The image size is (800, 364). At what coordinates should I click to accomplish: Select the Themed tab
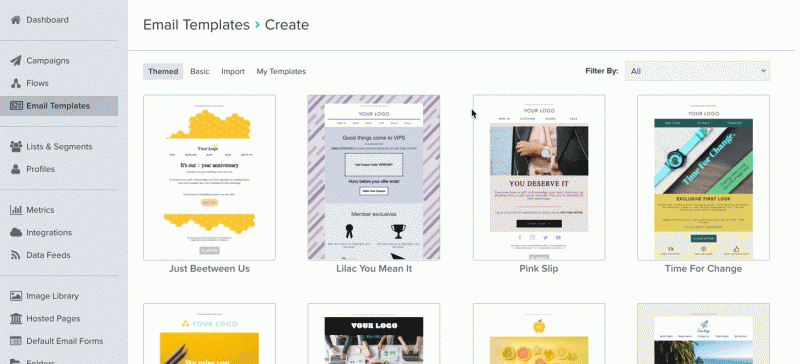[x=163, y=71]
